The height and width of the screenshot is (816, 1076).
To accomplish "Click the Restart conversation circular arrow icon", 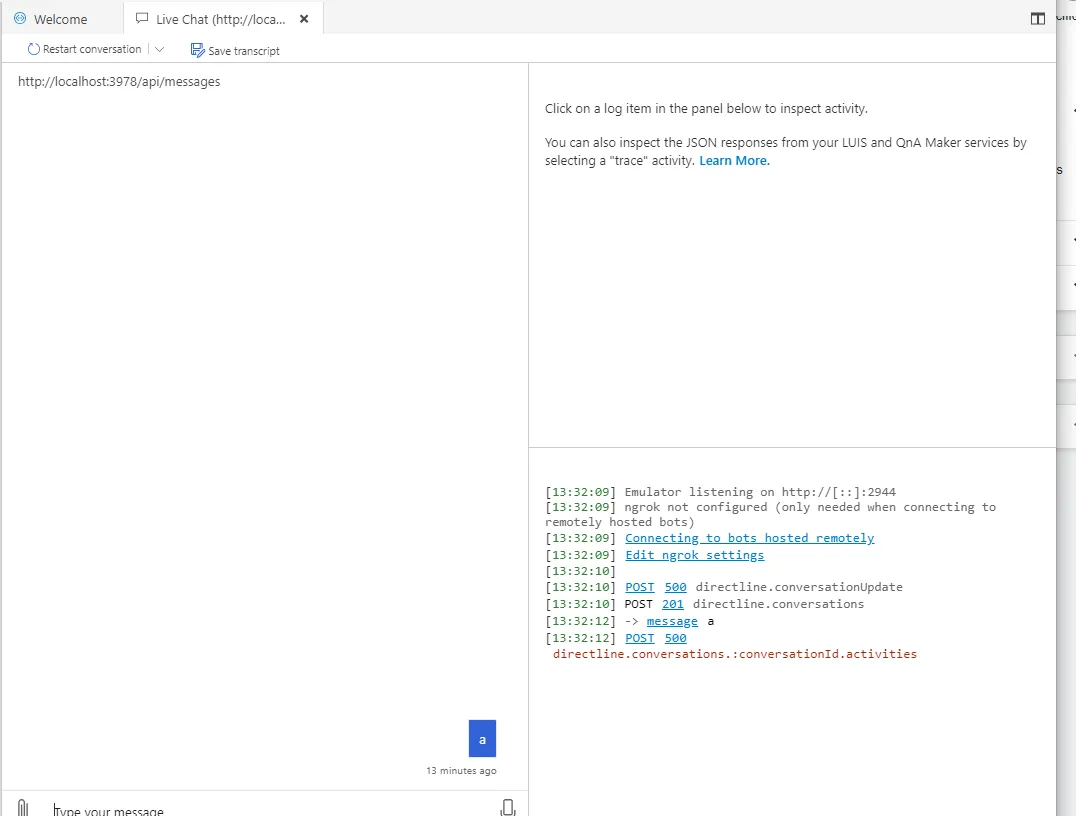I will click(x=33, y=49).
